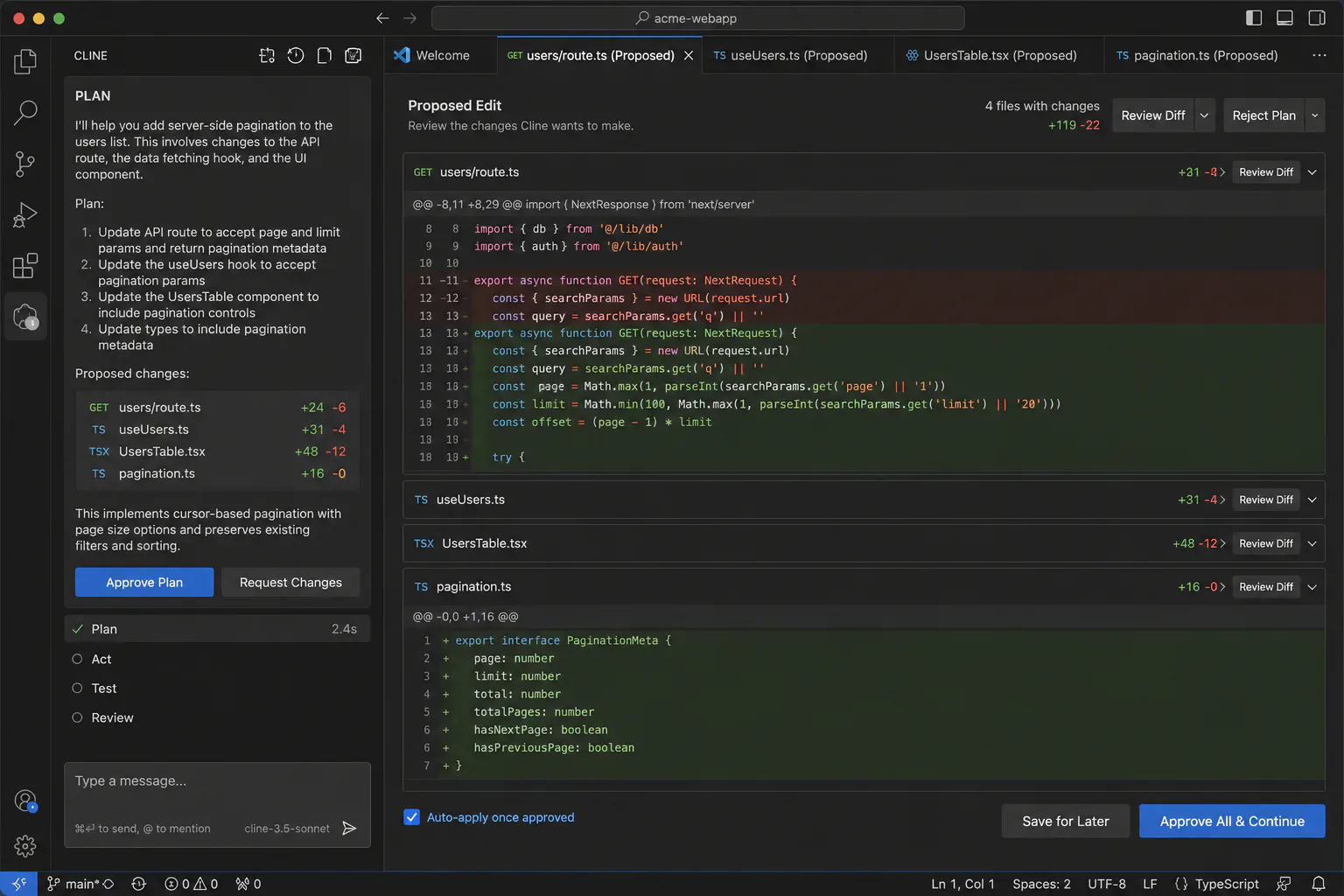Open the Search view in activity bar
Screen dimensions: 1344x896
pyautogui.click(x=25, y=112)
